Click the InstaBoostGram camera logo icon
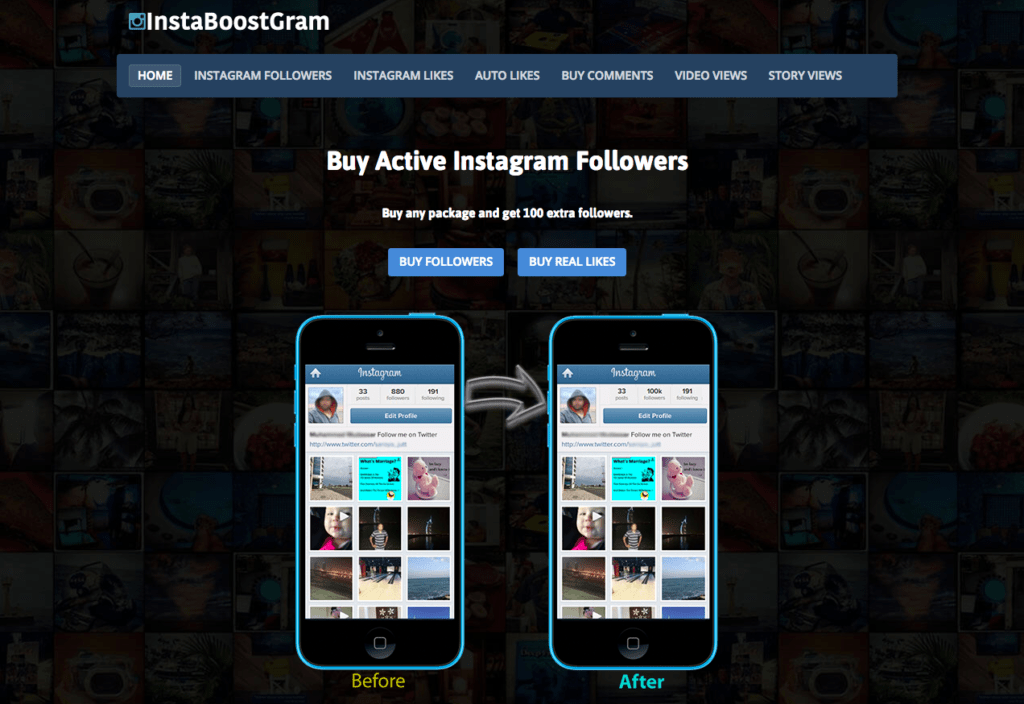Image resolution: width=1024 pixels, height=704 pixels. click(137, 22)
